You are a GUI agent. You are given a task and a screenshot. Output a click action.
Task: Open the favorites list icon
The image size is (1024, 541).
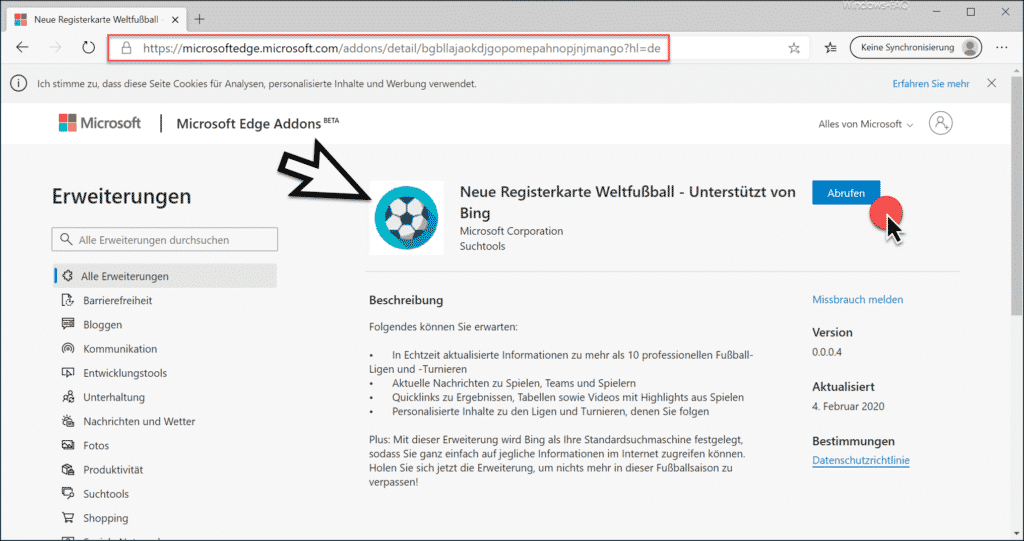point(830,48)
